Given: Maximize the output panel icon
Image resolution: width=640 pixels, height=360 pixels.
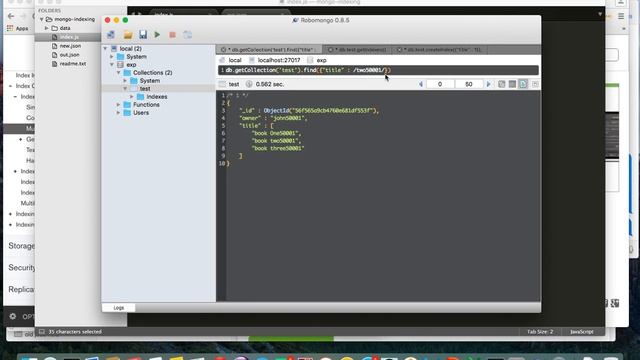Looking at the screenshot, I should tap(535, 84).
